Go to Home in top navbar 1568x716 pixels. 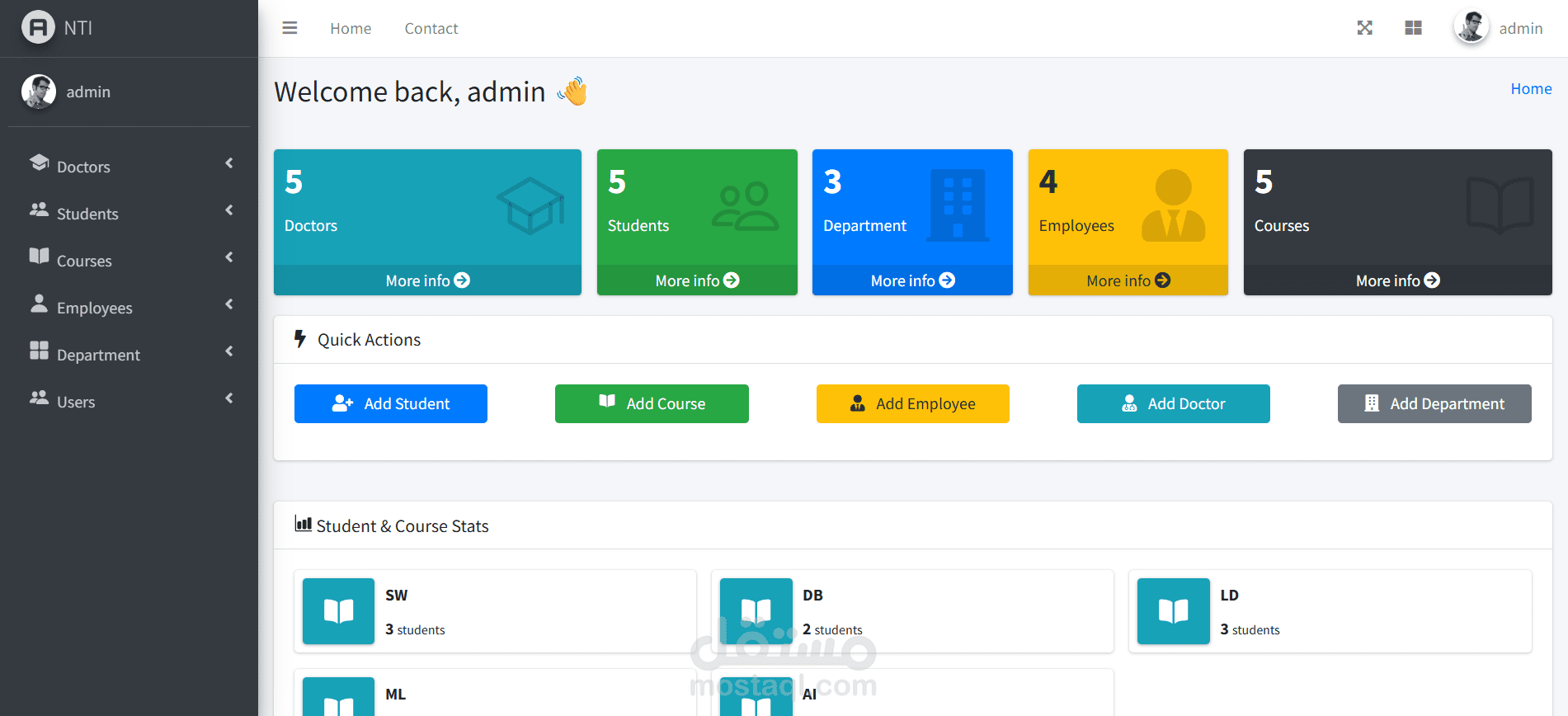coord(351,28)
